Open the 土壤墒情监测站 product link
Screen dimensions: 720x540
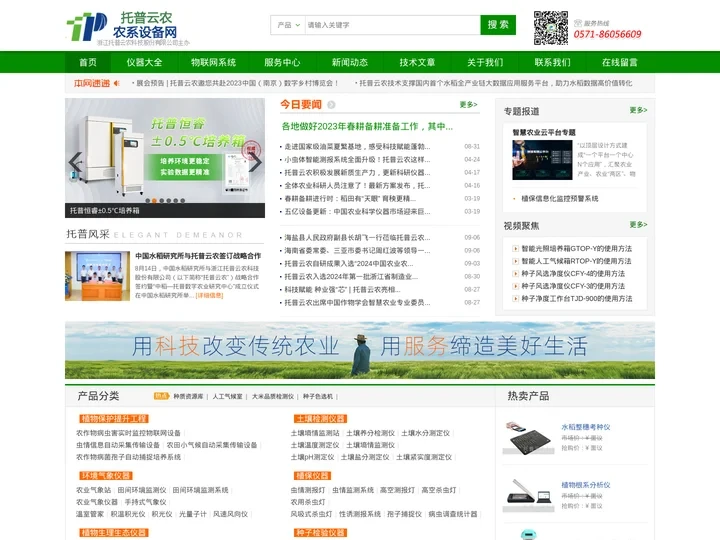click(315, 433)
